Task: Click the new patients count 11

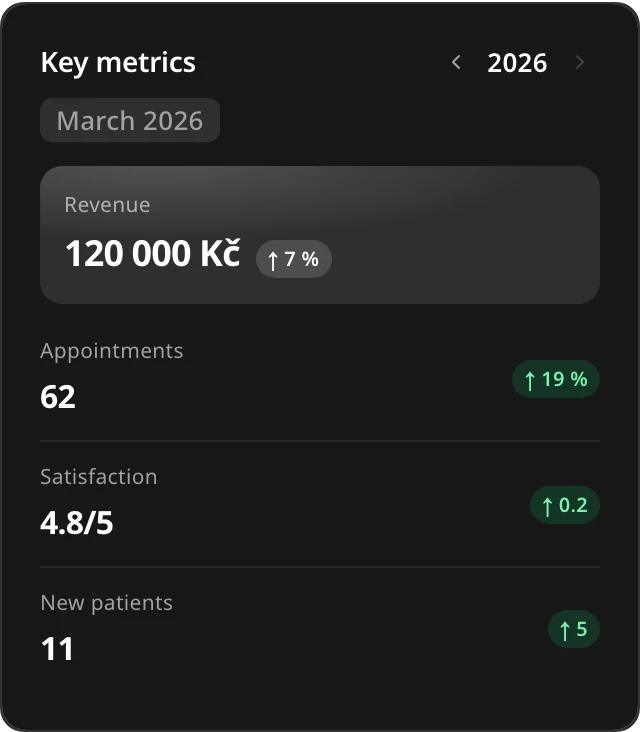Action: 57,649
